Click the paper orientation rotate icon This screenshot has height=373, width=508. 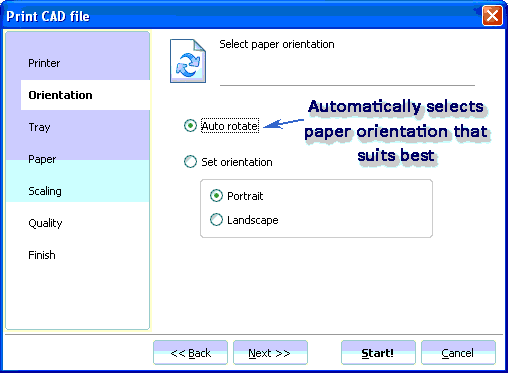[188, 61]
